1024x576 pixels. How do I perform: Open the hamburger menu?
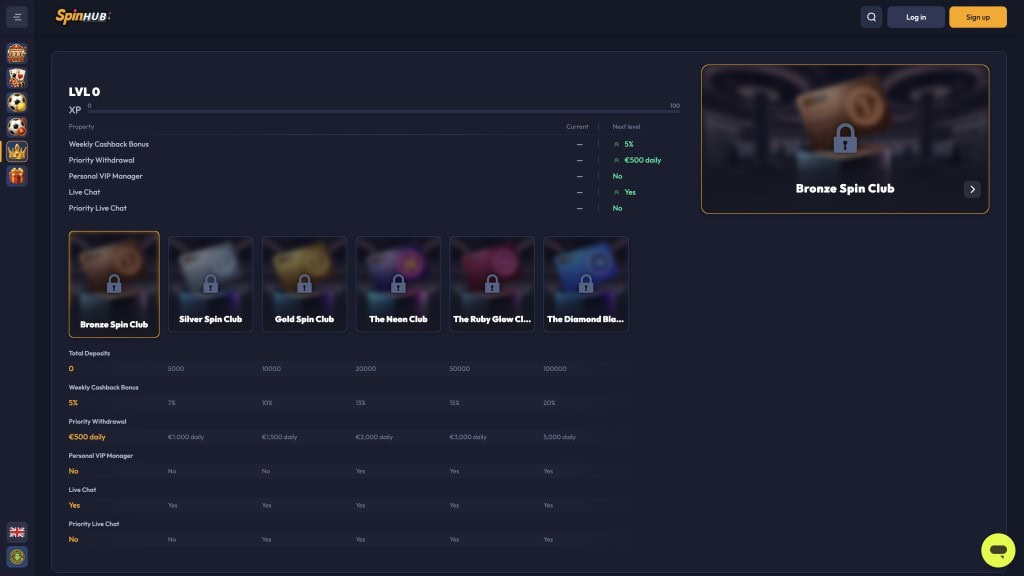pos(17,17)
